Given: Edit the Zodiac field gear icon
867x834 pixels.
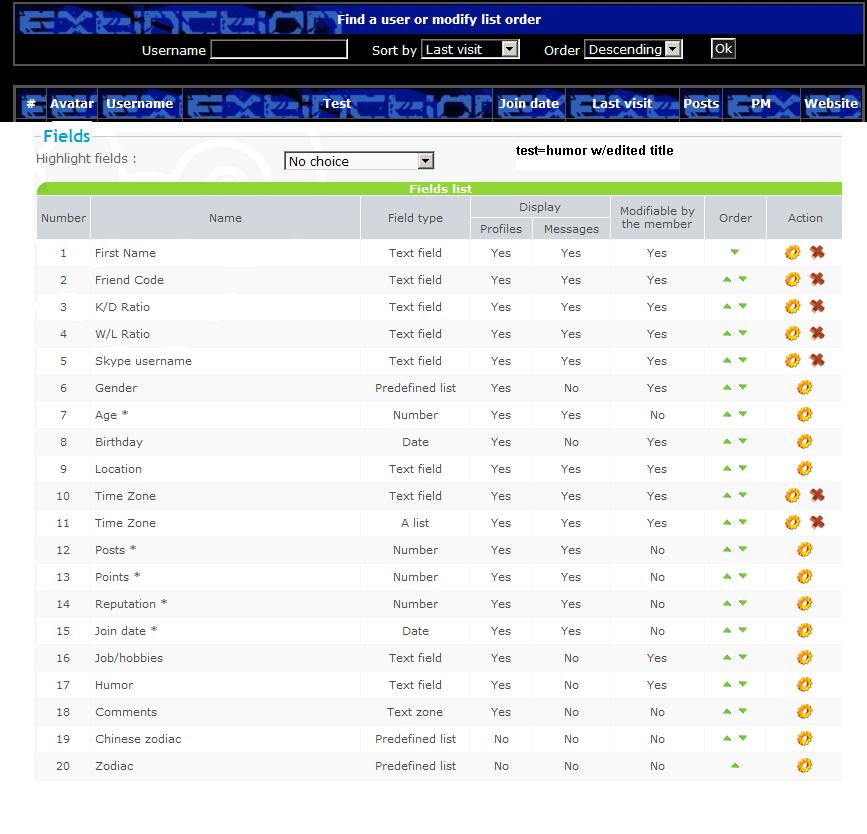Looking at the screenshot, I should point(805,766).
